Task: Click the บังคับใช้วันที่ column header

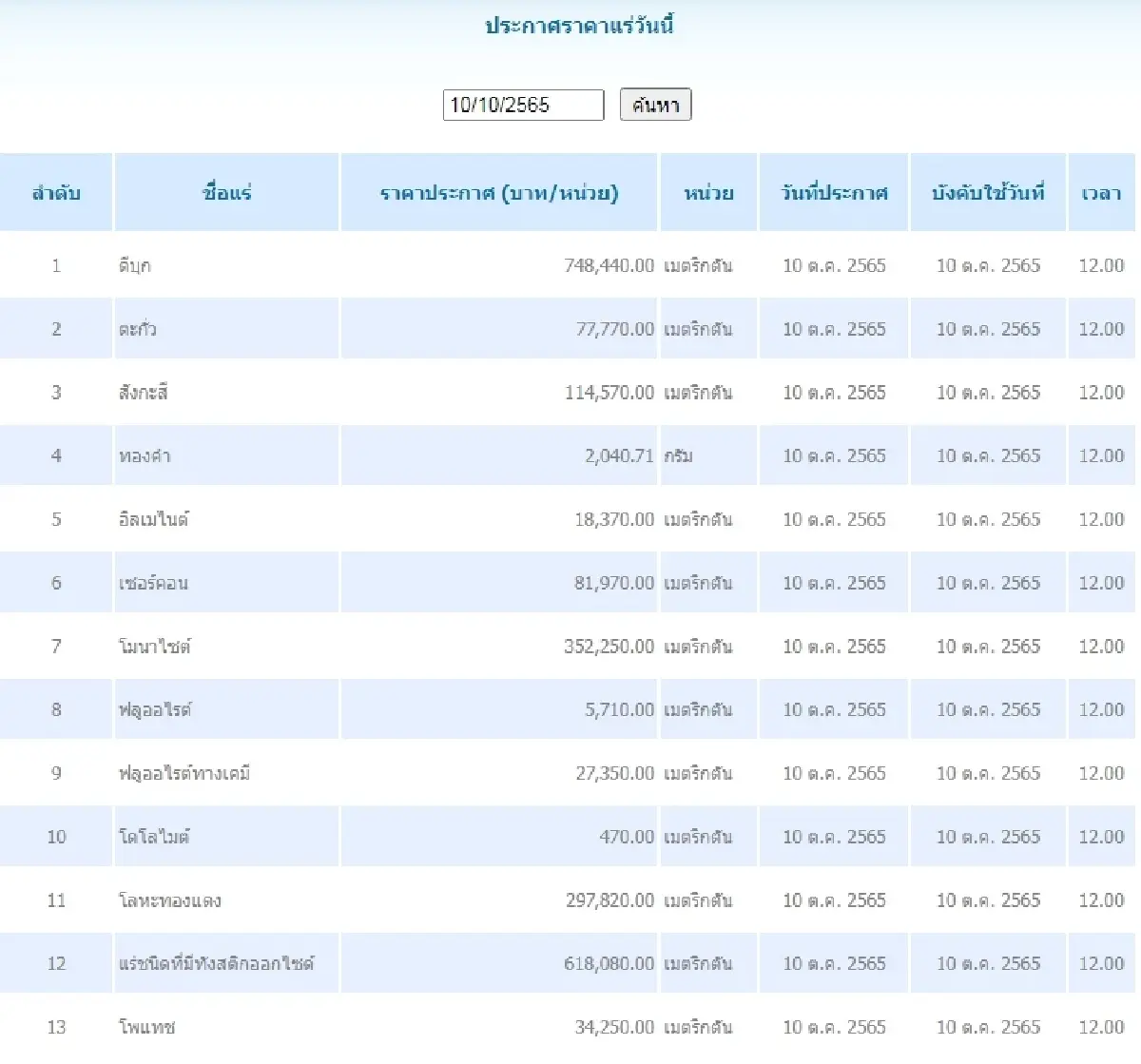Action: [987, 191]
